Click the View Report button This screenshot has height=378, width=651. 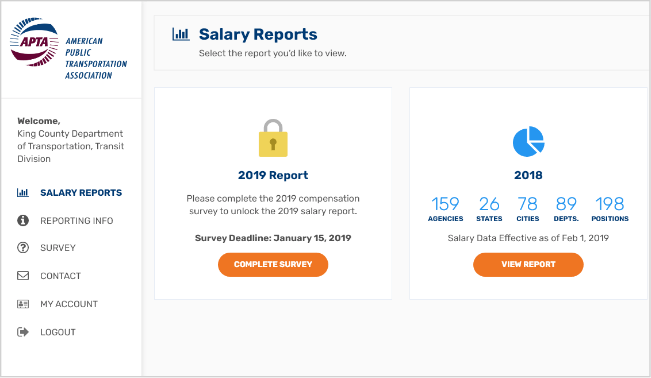(x=528, y=265)
